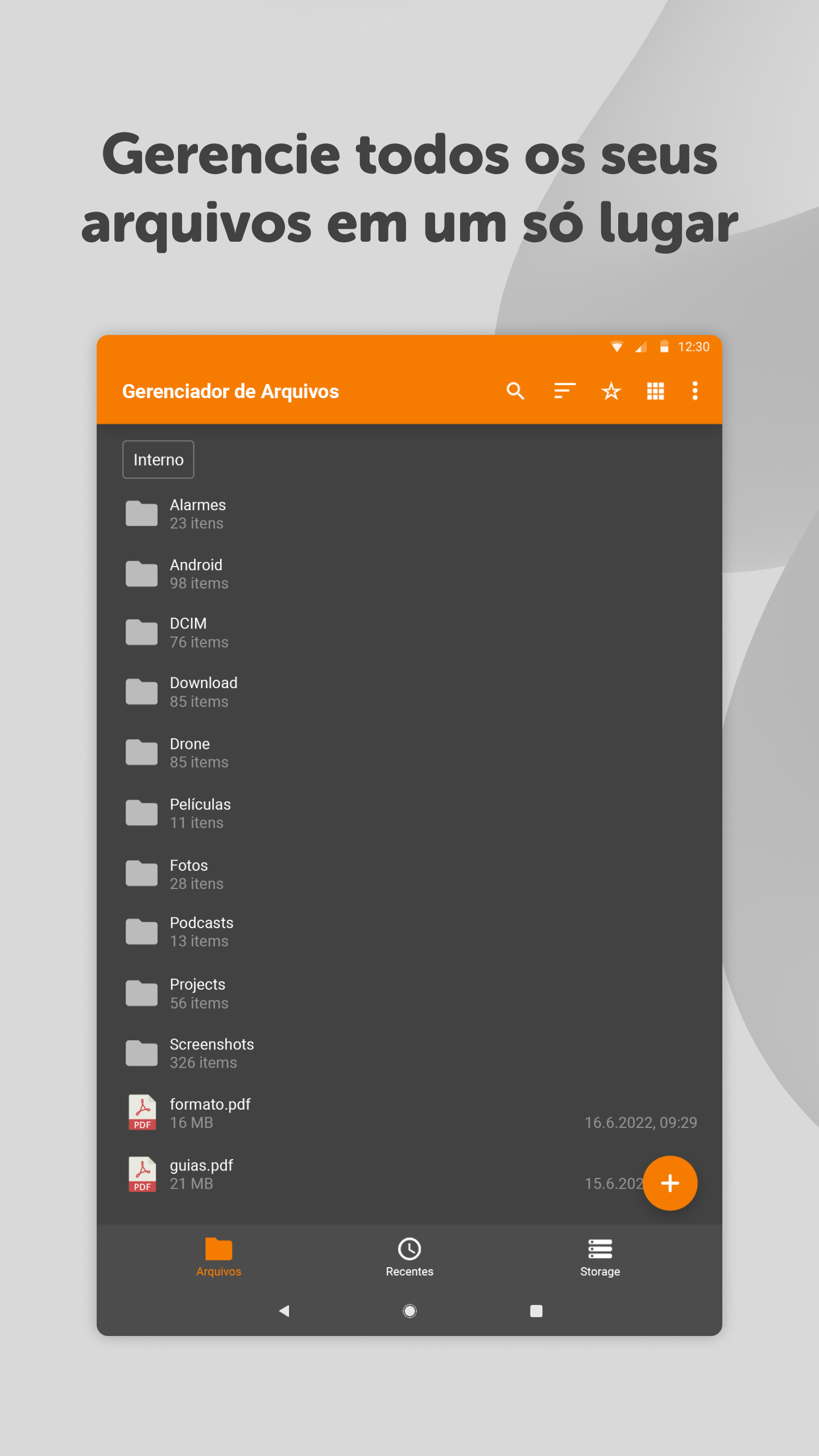This screenshot has height=1456, width=819.
Task: Tap the Android home navigation button
Action: (x=409, y=1311)
